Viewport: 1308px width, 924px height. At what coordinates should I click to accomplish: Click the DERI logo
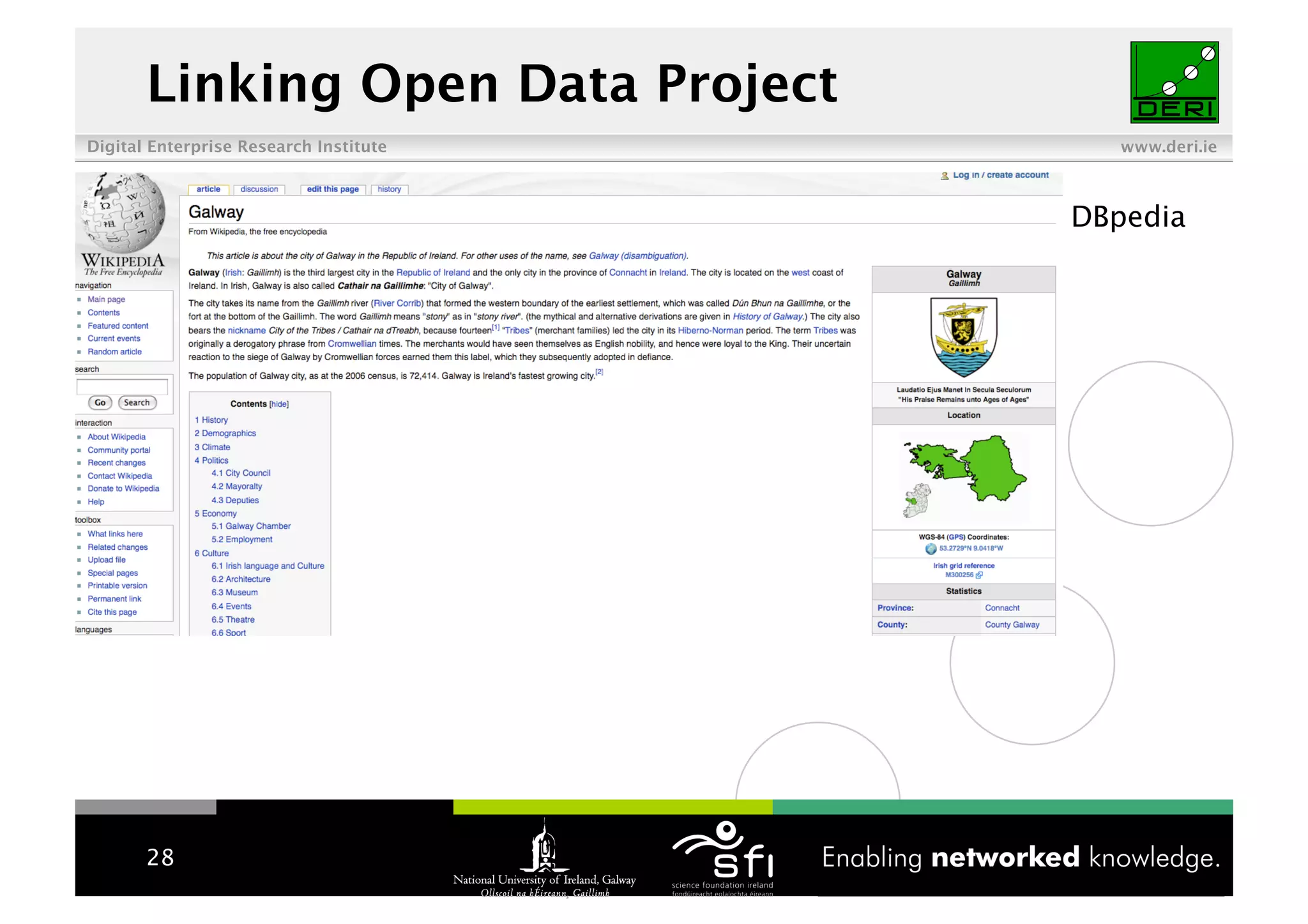[x=1175, y=82]
